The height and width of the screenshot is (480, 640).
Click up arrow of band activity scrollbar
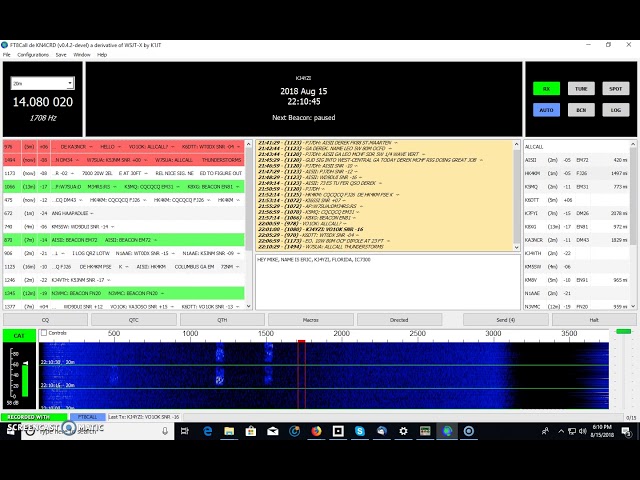(x=249, y=144)
